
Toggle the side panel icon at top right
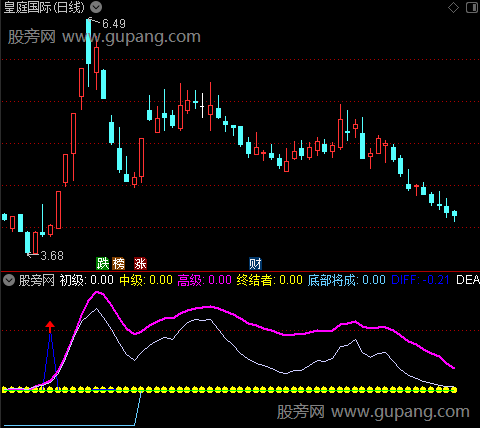472,7
